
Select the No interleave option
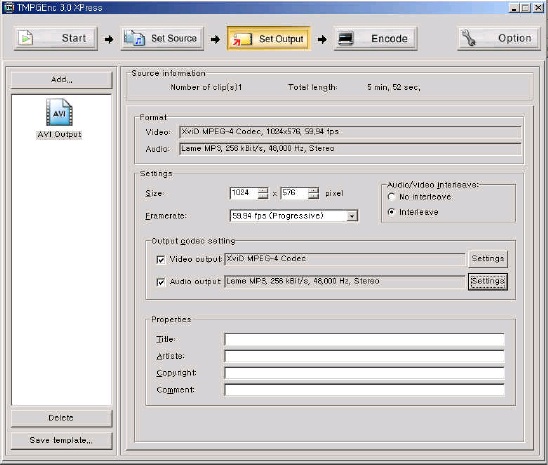point(391,197)
